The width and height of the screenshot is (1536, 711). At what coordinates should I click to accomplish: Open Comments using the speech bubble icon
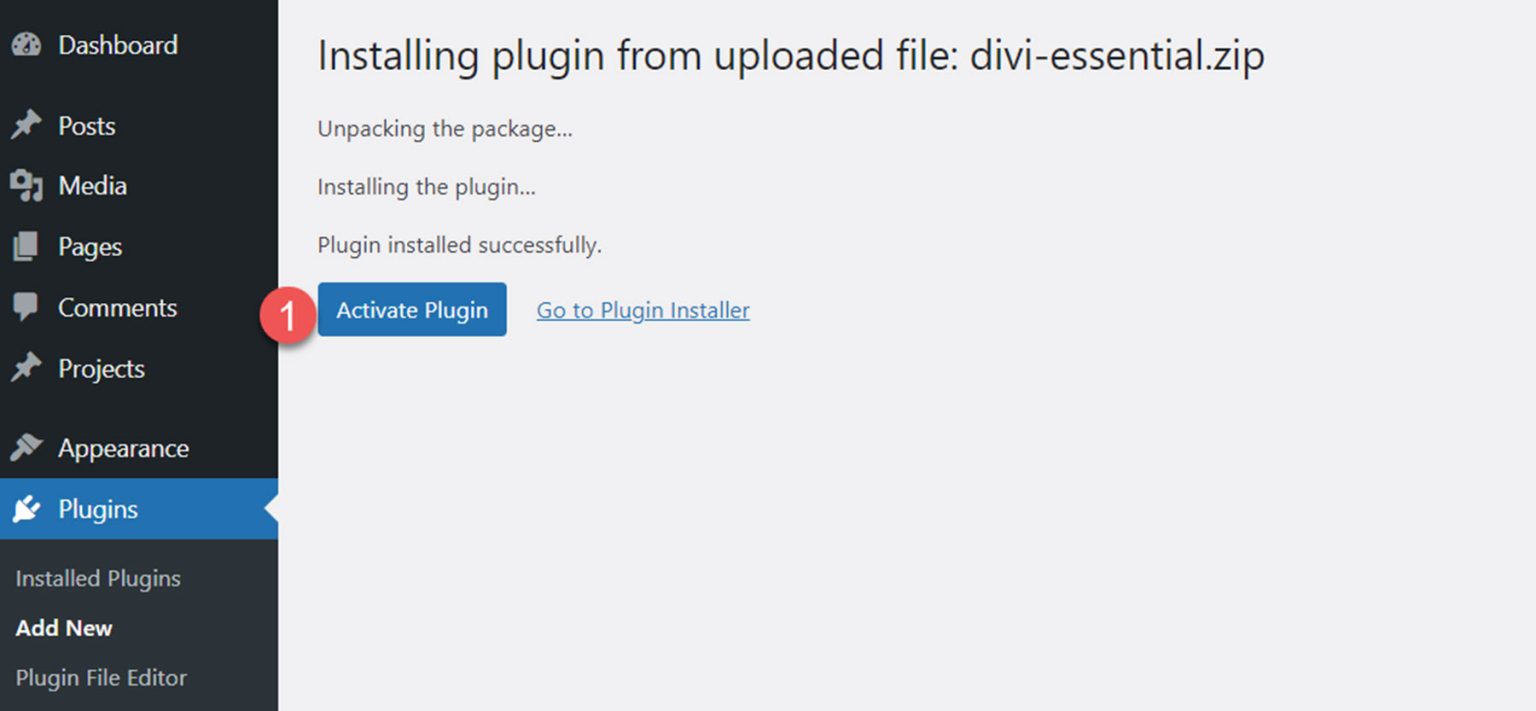(x=26, y=307)
